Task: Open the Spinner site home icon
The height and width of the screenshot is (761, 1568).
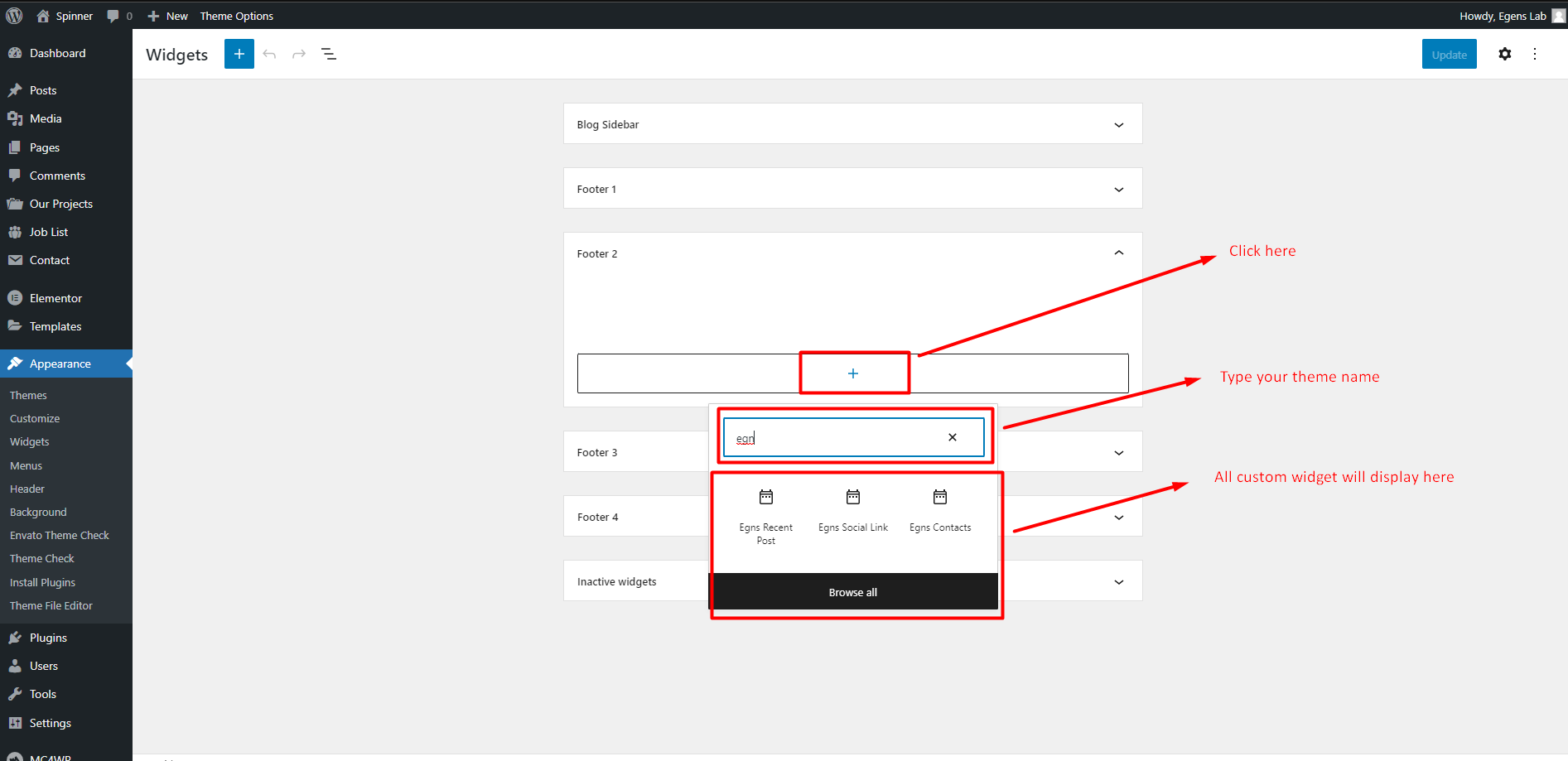Action: click(43, 16)
